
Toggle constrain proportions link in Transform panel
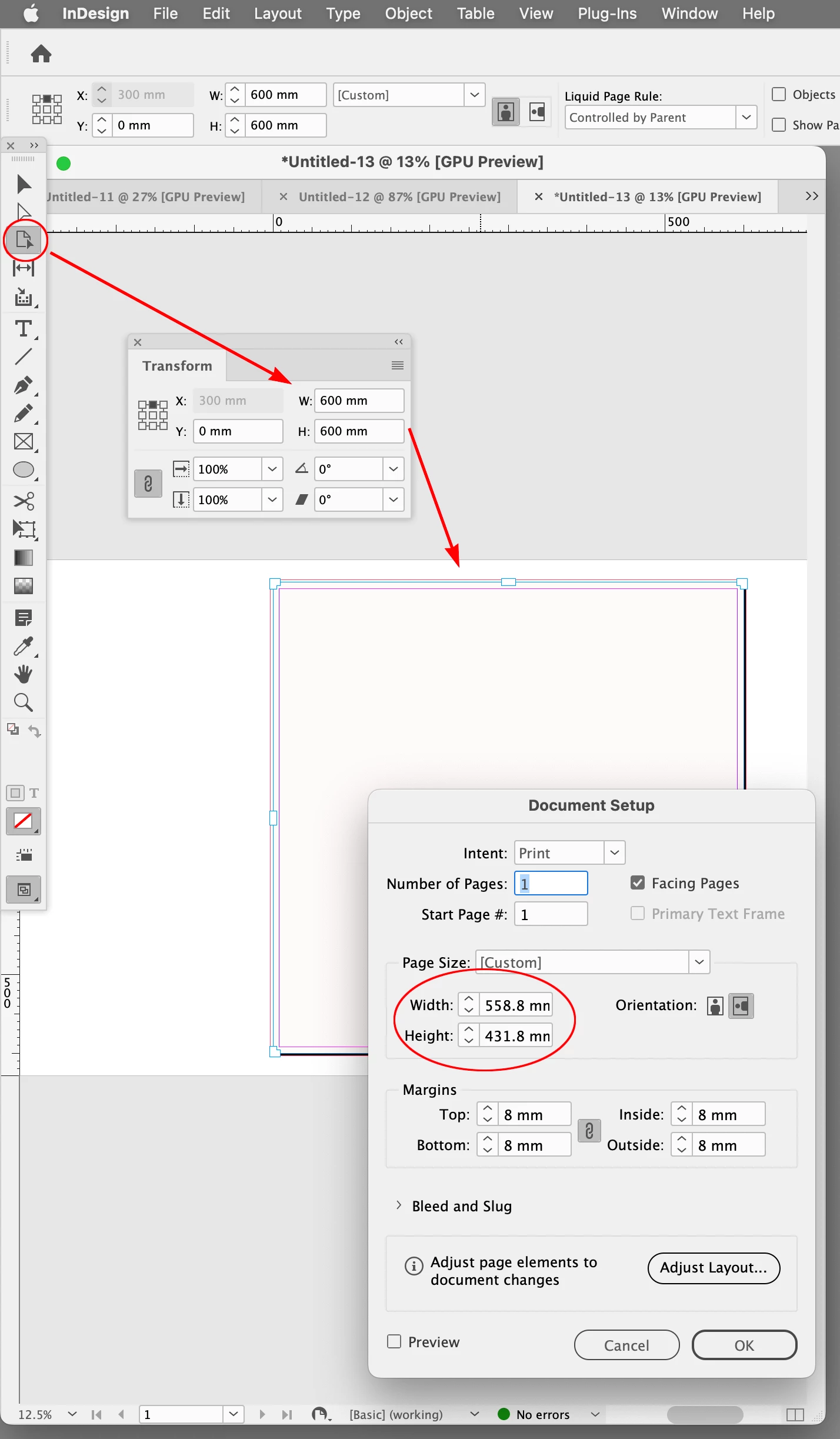pos(148,484)
